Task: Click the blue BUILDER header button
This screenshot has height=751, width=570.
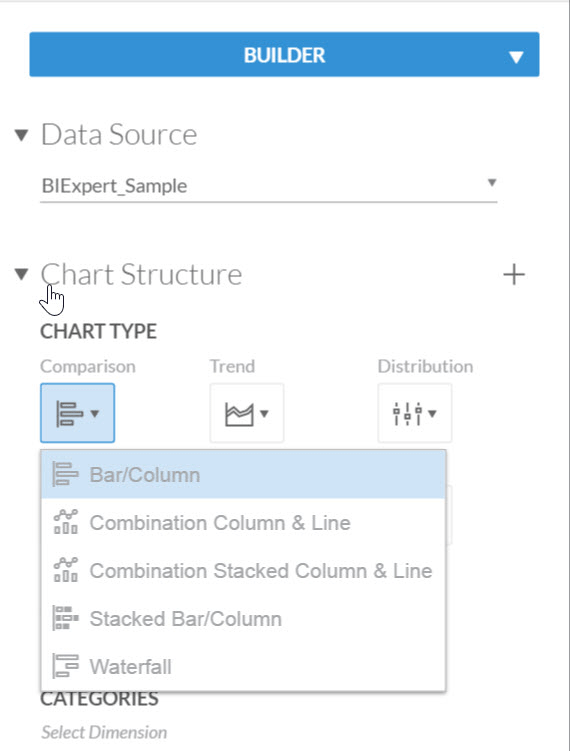Action: coord(284,55)
